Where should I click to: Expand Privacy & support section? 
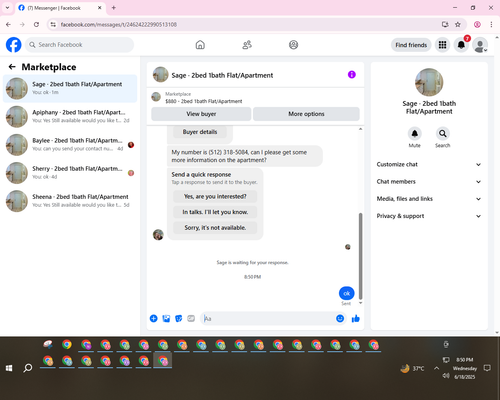[429, 216]
